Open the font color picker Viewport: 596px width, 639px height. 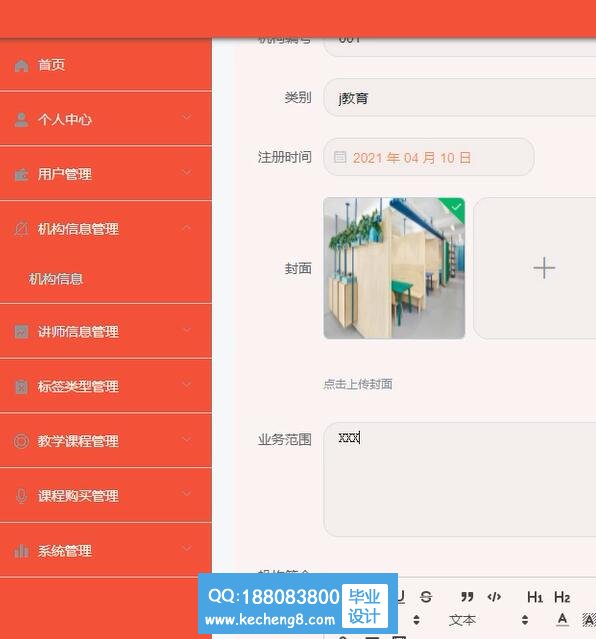point(563,619)
